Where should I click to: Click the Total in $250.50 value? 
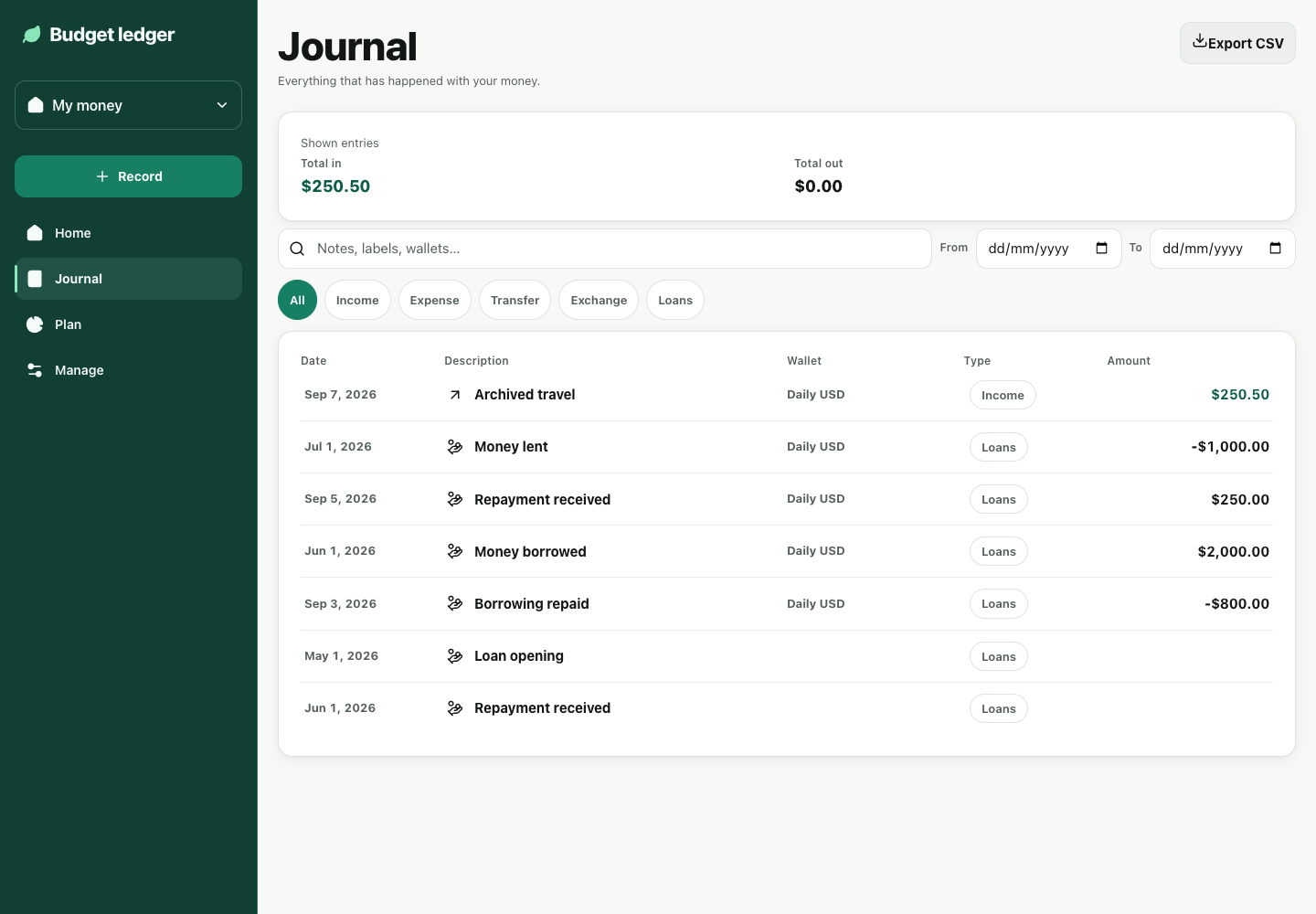click(x=335, y=186)
